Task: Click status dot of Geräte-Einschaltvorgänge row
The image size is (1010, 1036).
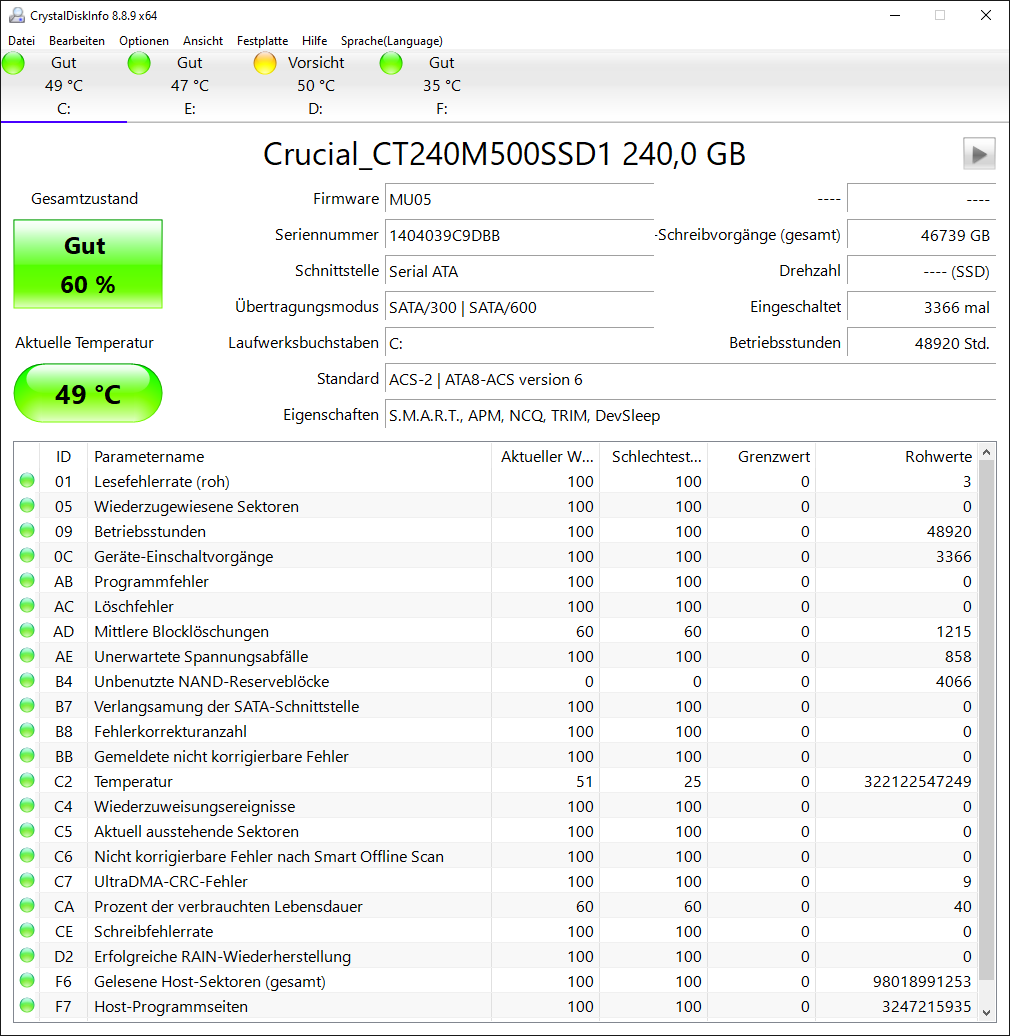Action: 27,556
